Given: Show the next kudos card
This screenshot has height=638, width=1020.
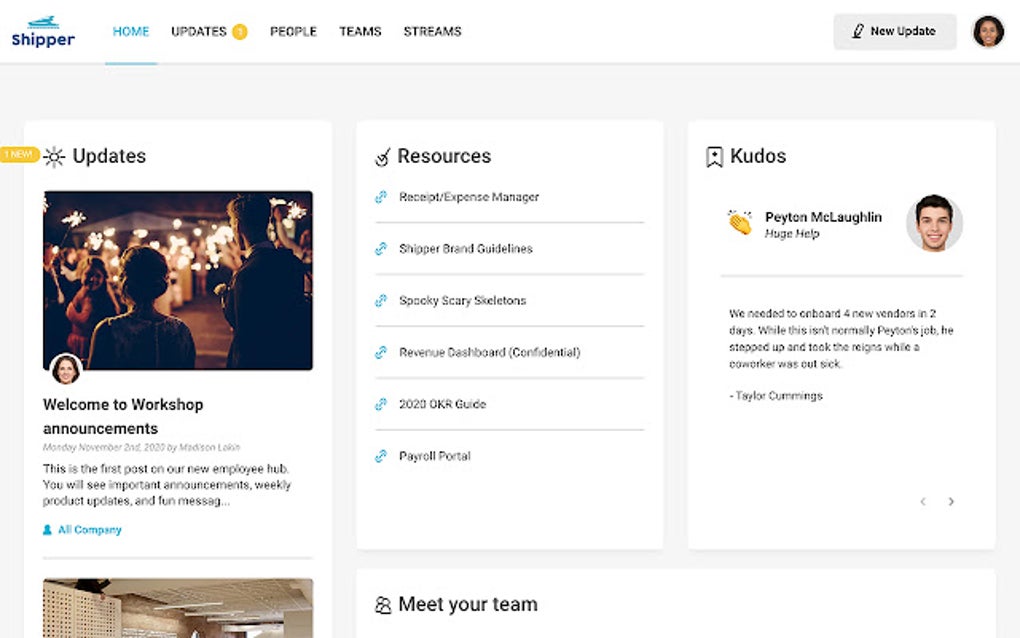Looking at the screenshot, I should pyautogui.click(x=951, y=502).
